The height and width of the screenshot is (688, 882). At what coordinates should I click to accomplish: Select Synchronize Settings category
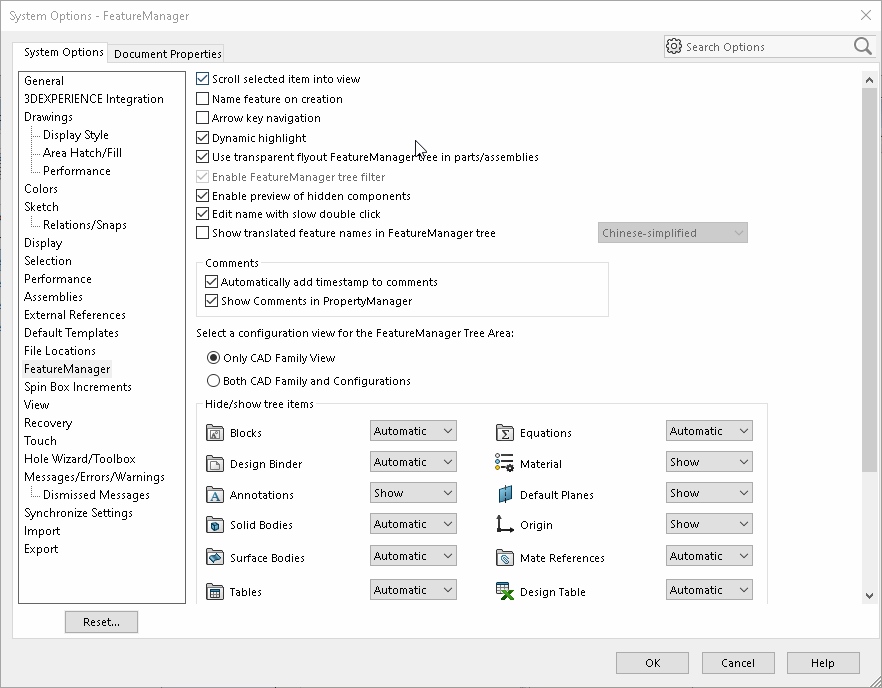coord(78,513)
